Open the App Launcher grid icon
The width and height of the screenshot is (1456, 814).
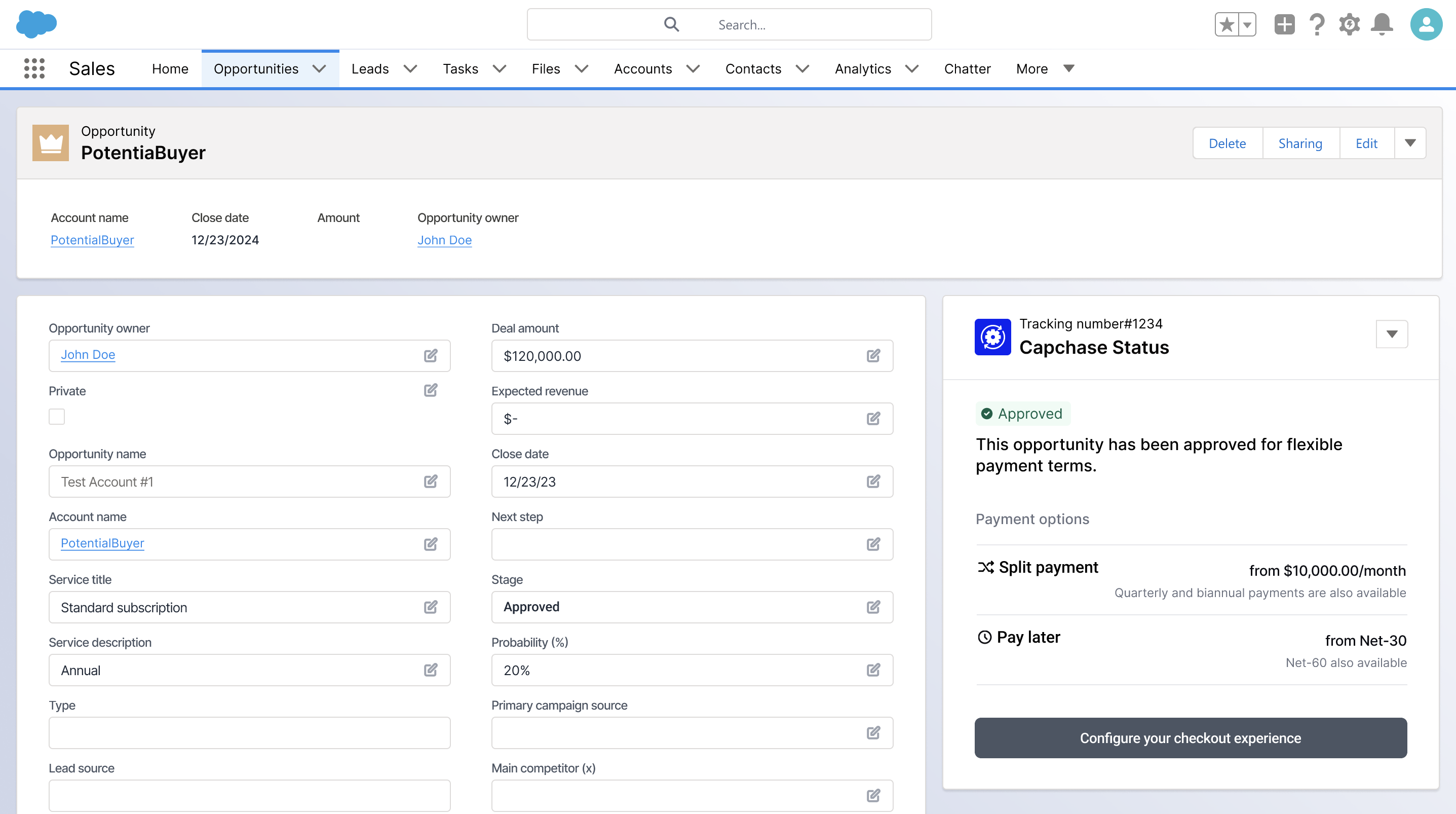click(34, 68)
